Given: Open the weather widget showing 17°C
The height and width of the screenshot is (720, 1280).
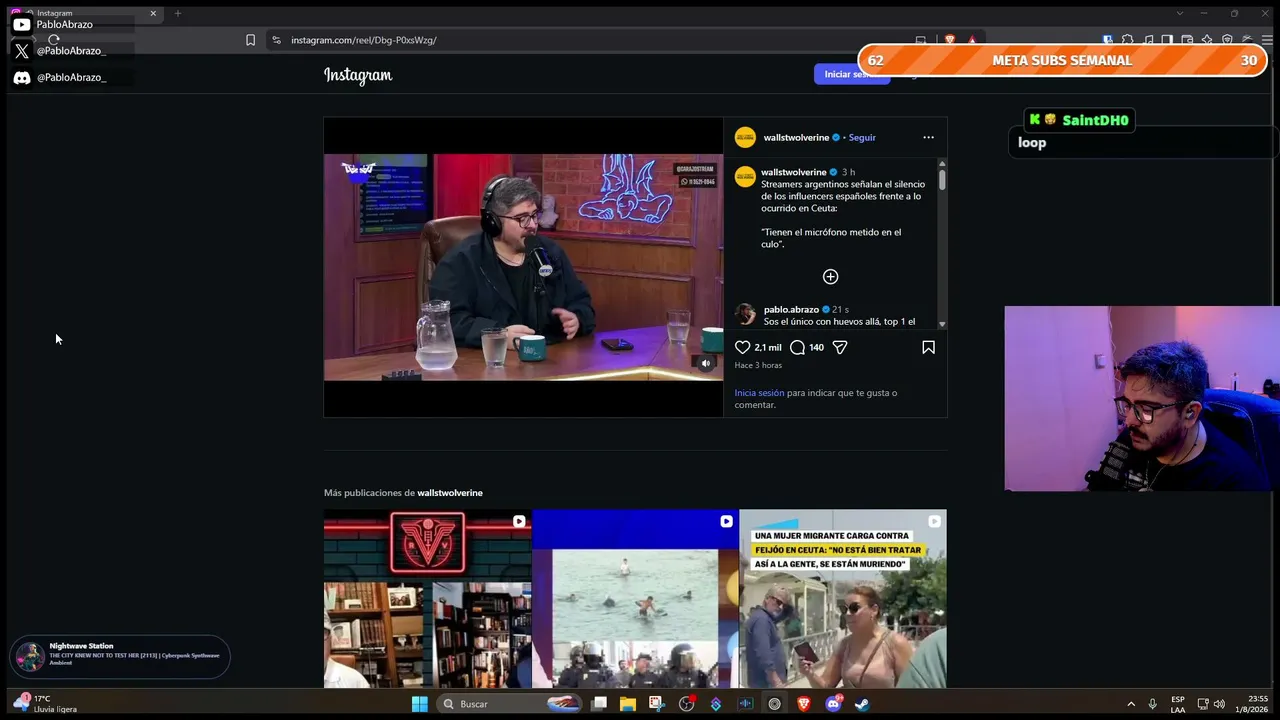Looking at the screenshot, I should coord(45,704).
